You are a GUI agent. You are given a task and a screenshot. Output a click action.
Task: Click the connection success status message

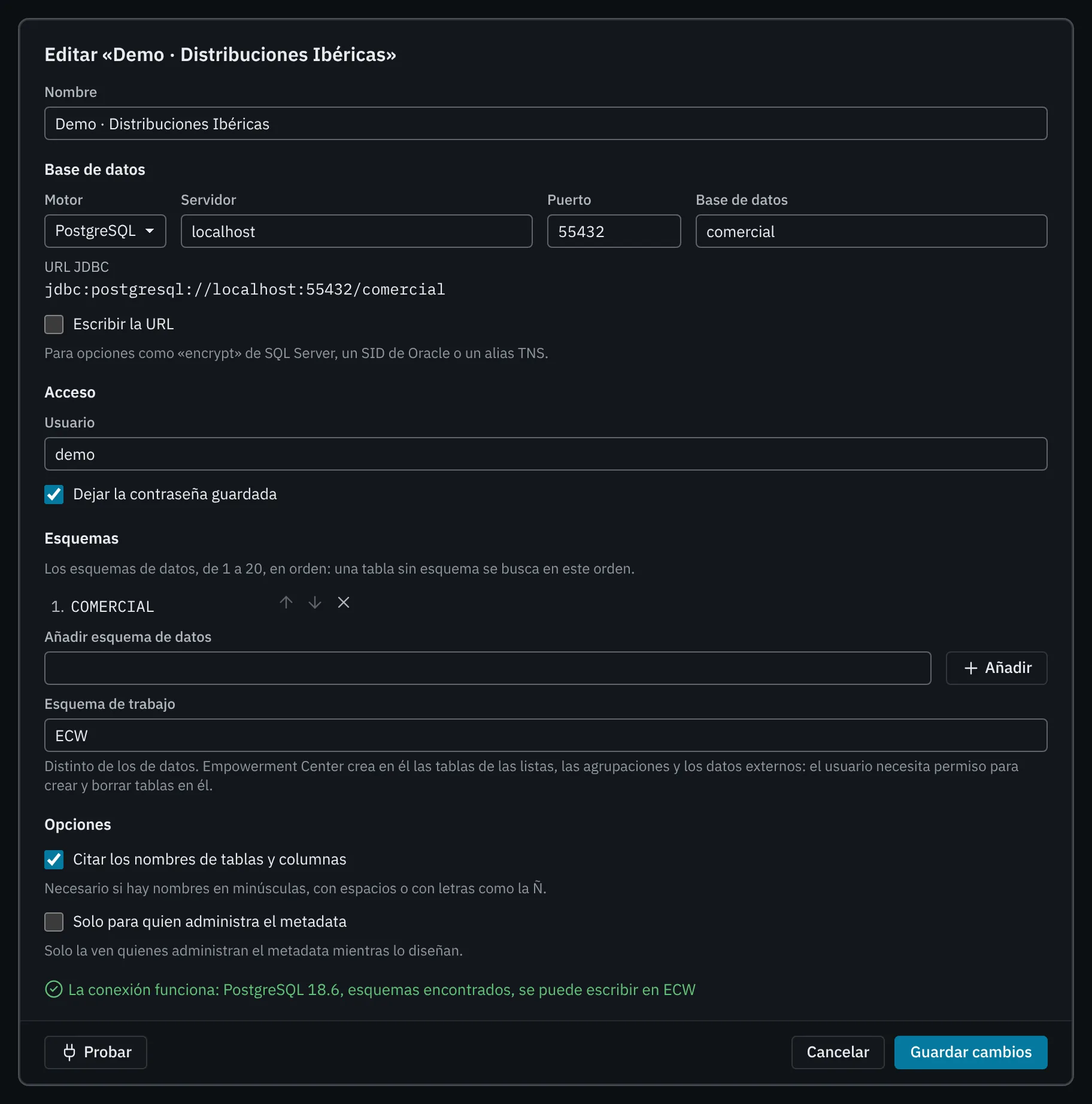click(x=371, y=990)
